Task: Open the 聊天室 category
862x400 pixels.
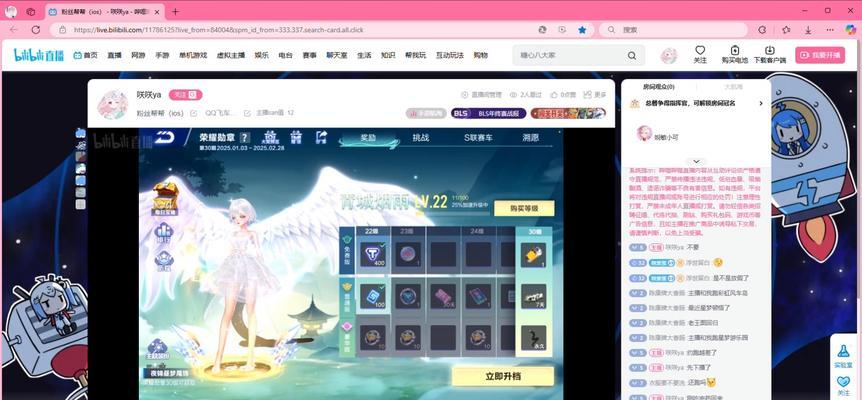Action: tap(337, 55)
